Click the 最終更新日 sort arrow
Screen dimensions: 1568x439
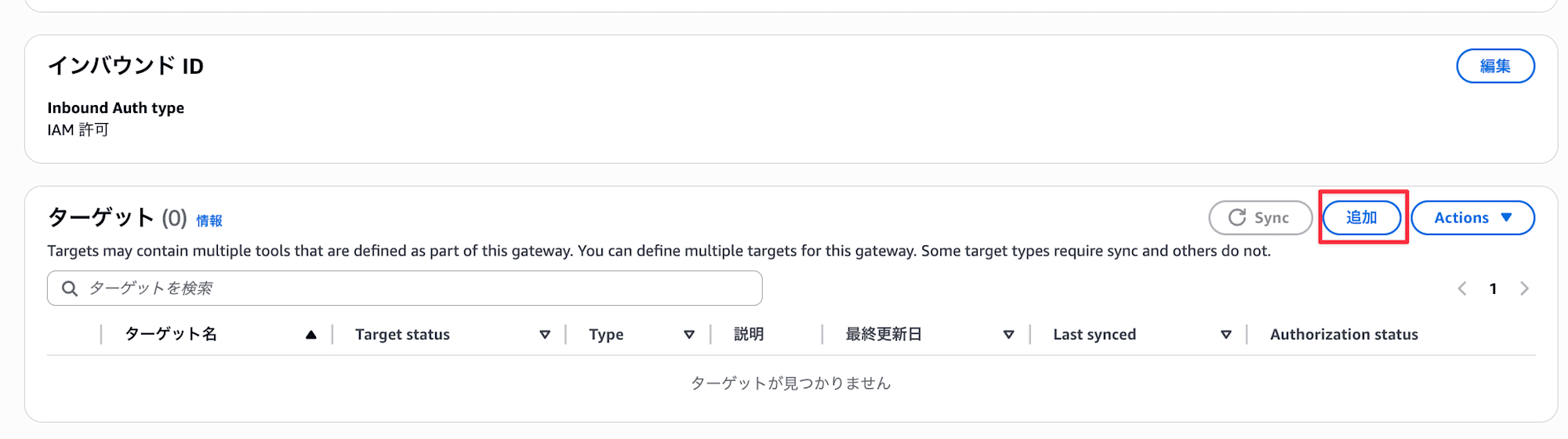[x=1009, y=335]
